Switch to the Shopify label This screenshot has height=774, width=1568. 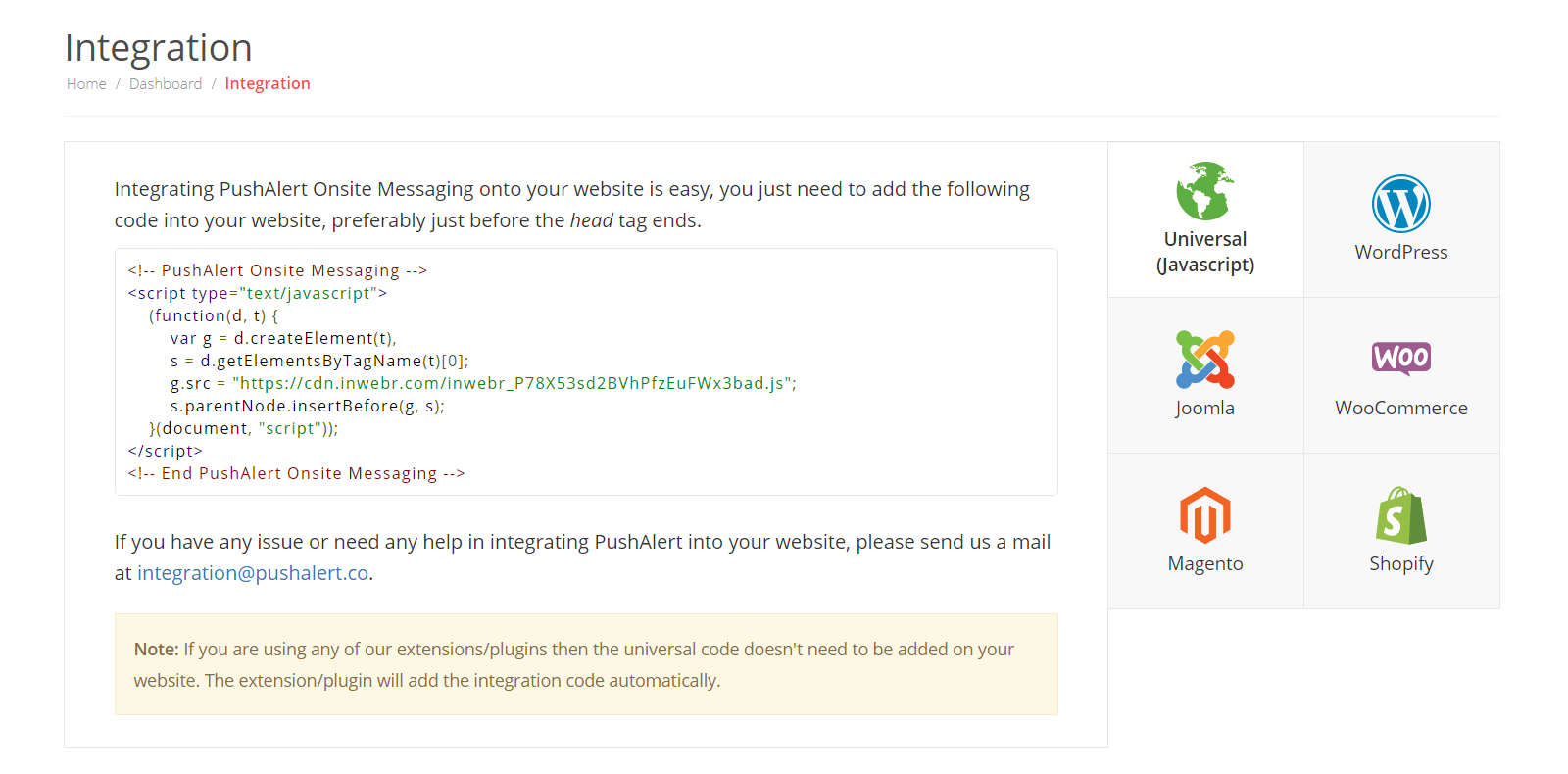tap(1401, 563)
